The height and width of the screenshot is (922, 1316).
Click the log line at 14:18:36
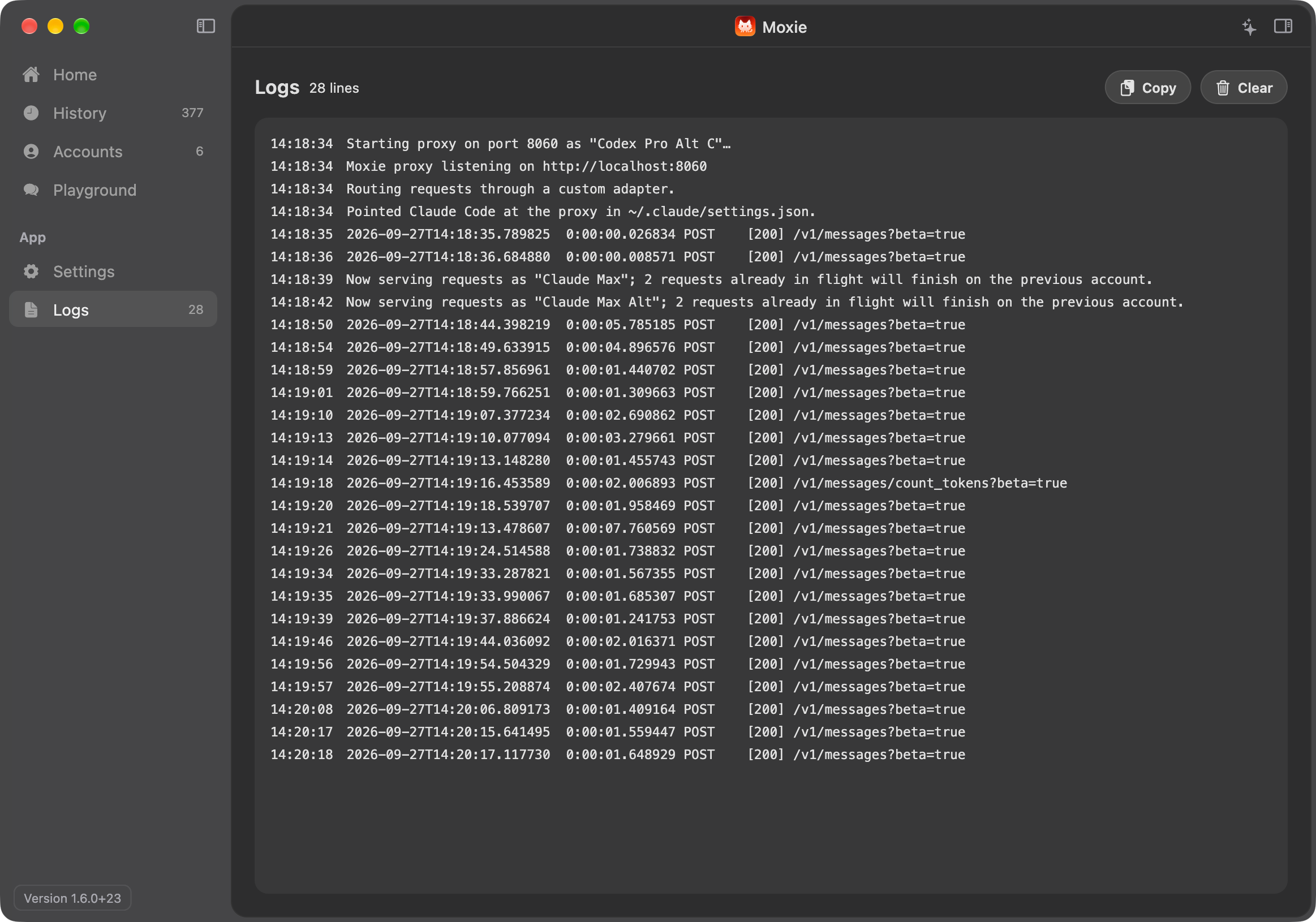(x=617, y=257)
